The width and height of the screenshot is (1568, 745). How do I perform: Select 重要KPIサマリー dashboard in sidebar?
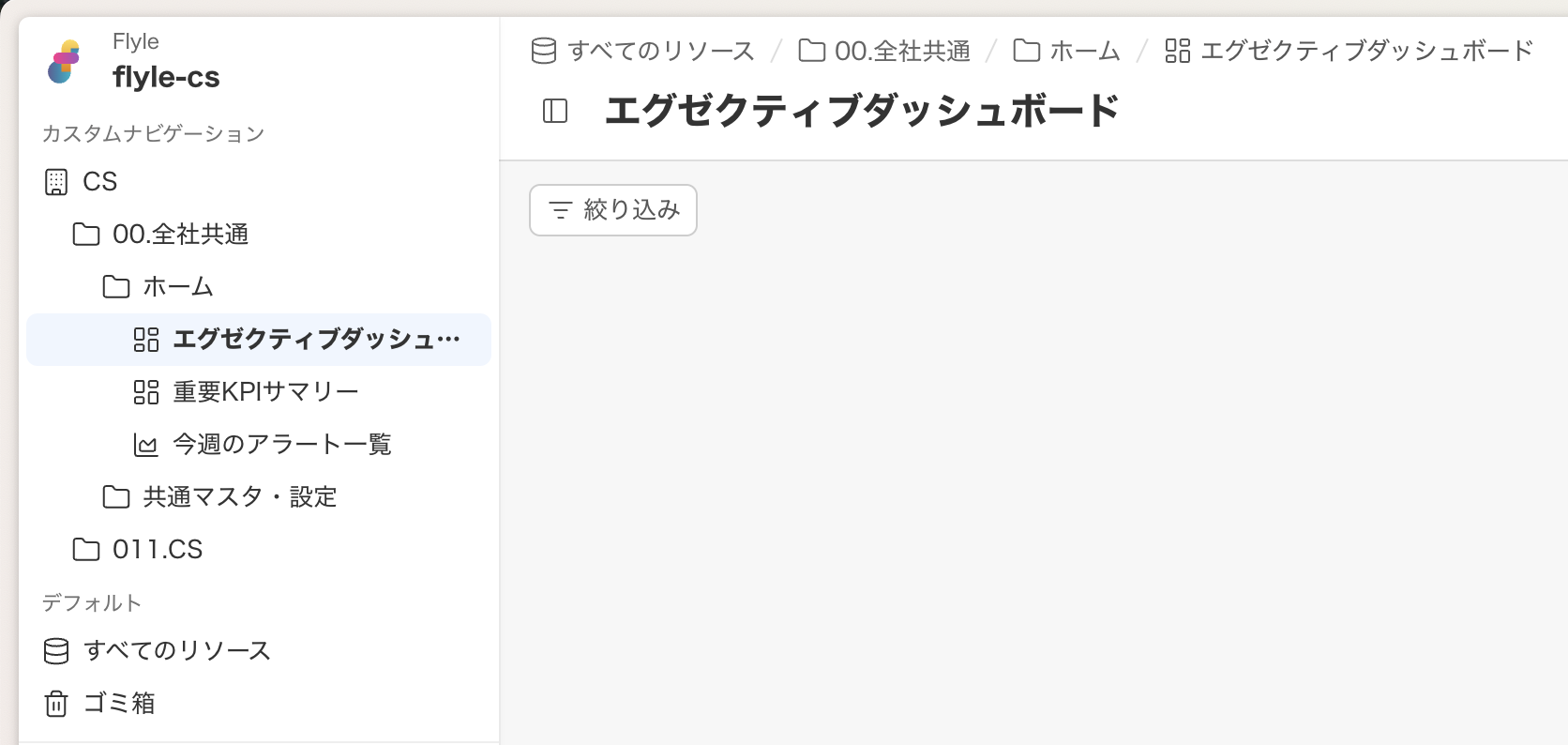tap(265, 392)
